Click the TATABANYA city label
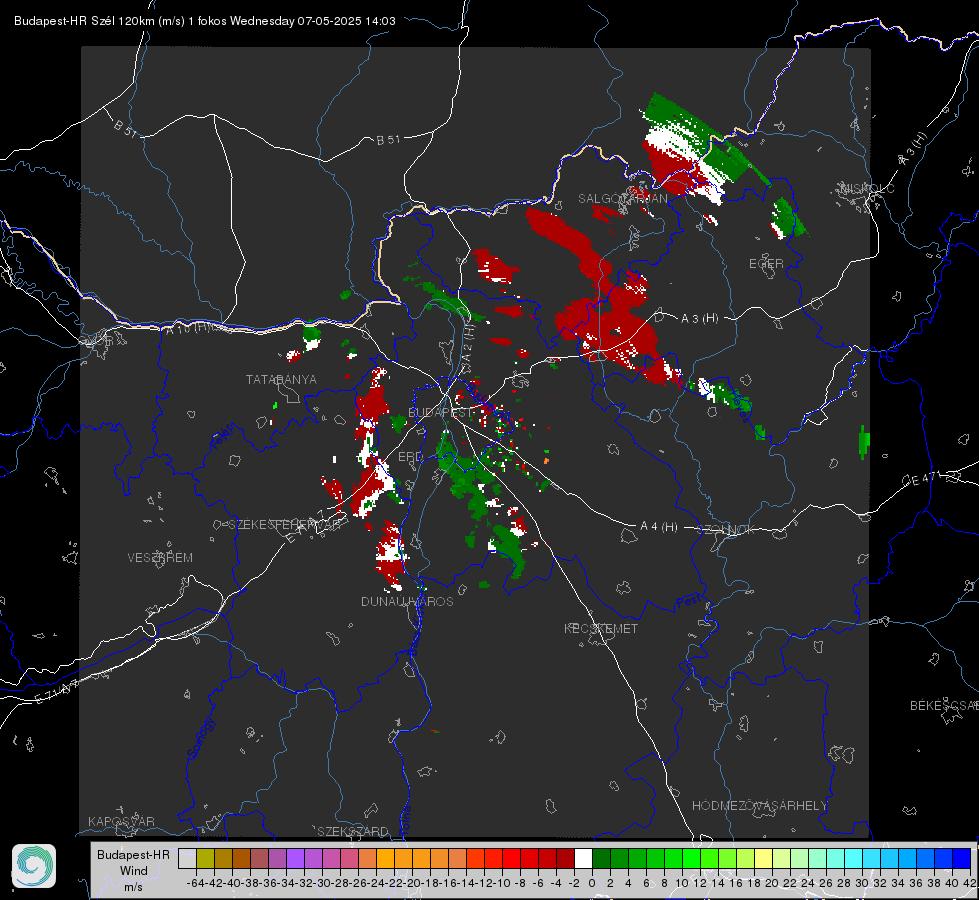 pos(281,380)
